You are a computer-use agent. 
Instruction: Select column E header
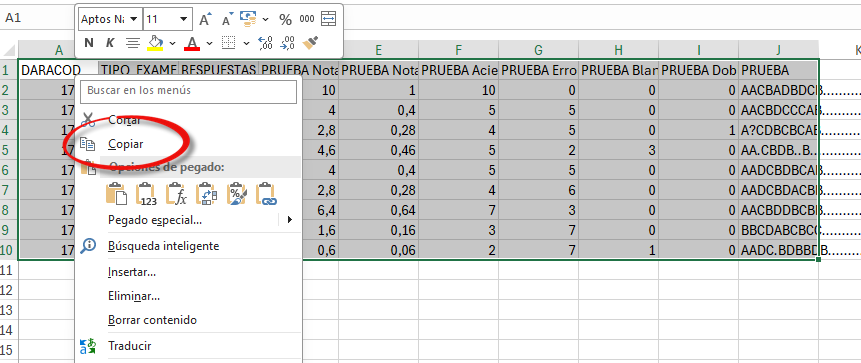pos(378,50)
